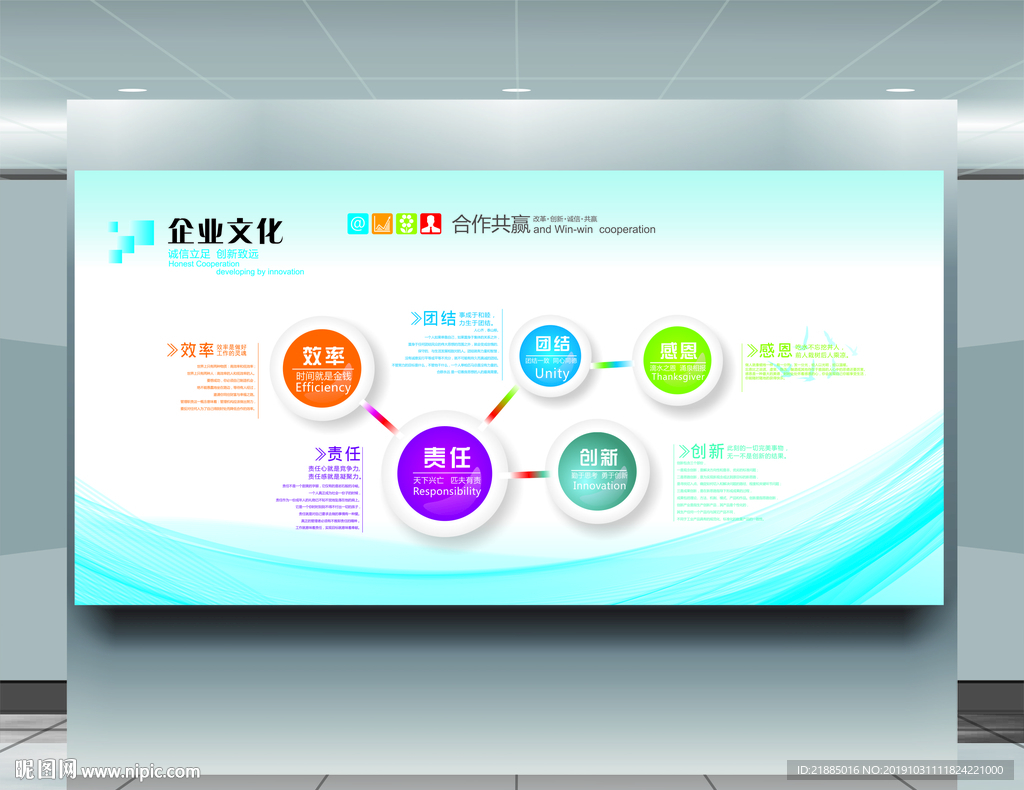Click the orange Efficiency circle
Screen dimensions: 1024x790
coord(323,368)
